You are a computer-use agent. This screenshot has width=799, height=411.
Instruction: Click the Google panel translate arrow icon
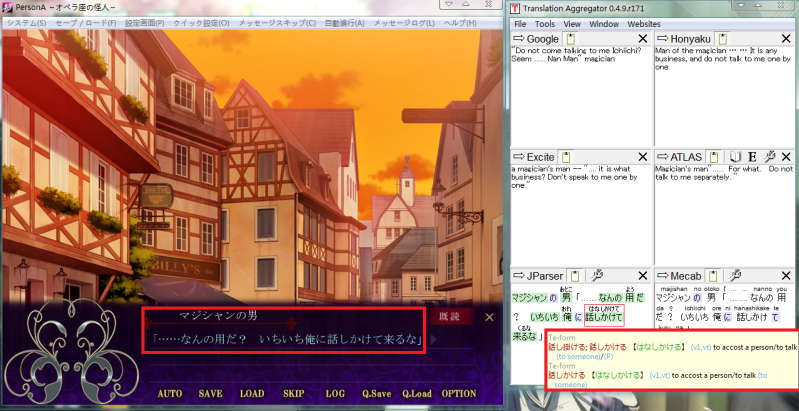pos(520,38)
